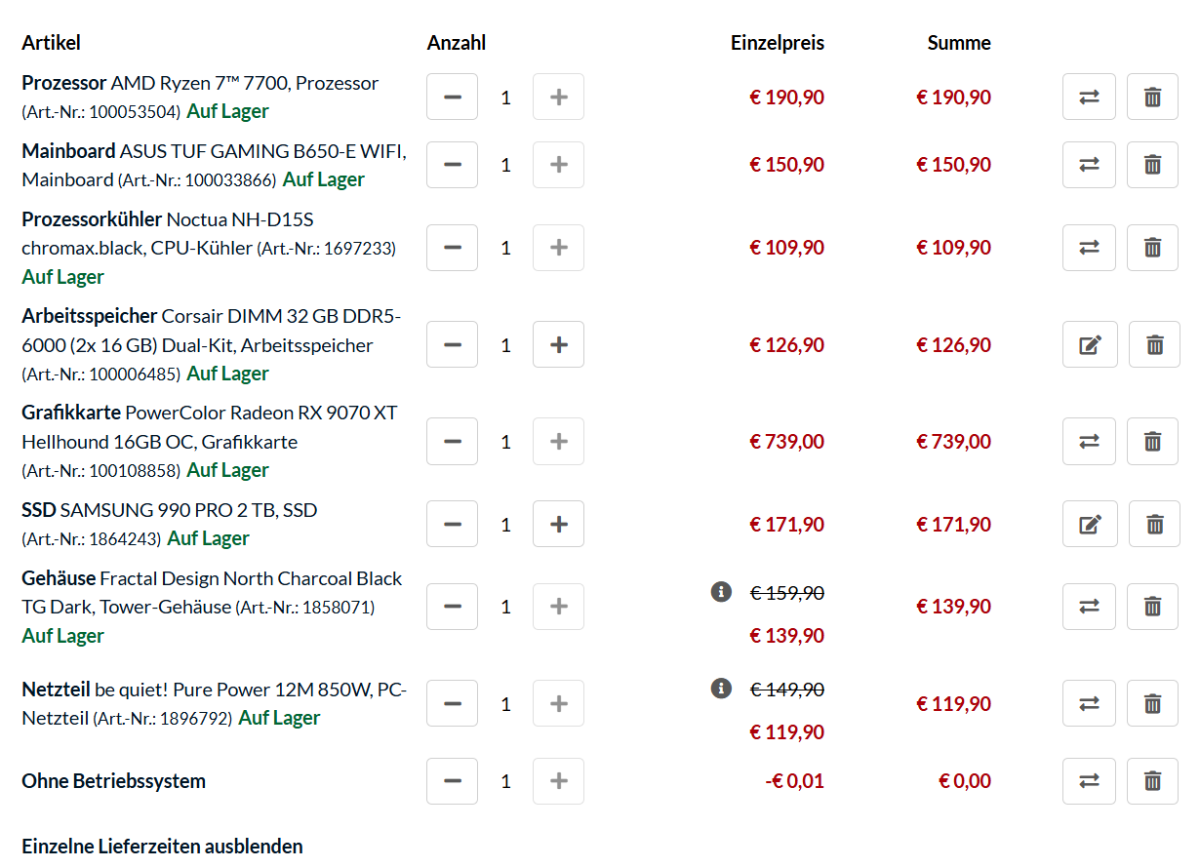Edit the SAMSUNG 990 PRO SSD entry
Viewport: 1200px width, 868px height.
(x=1089, y=524)
